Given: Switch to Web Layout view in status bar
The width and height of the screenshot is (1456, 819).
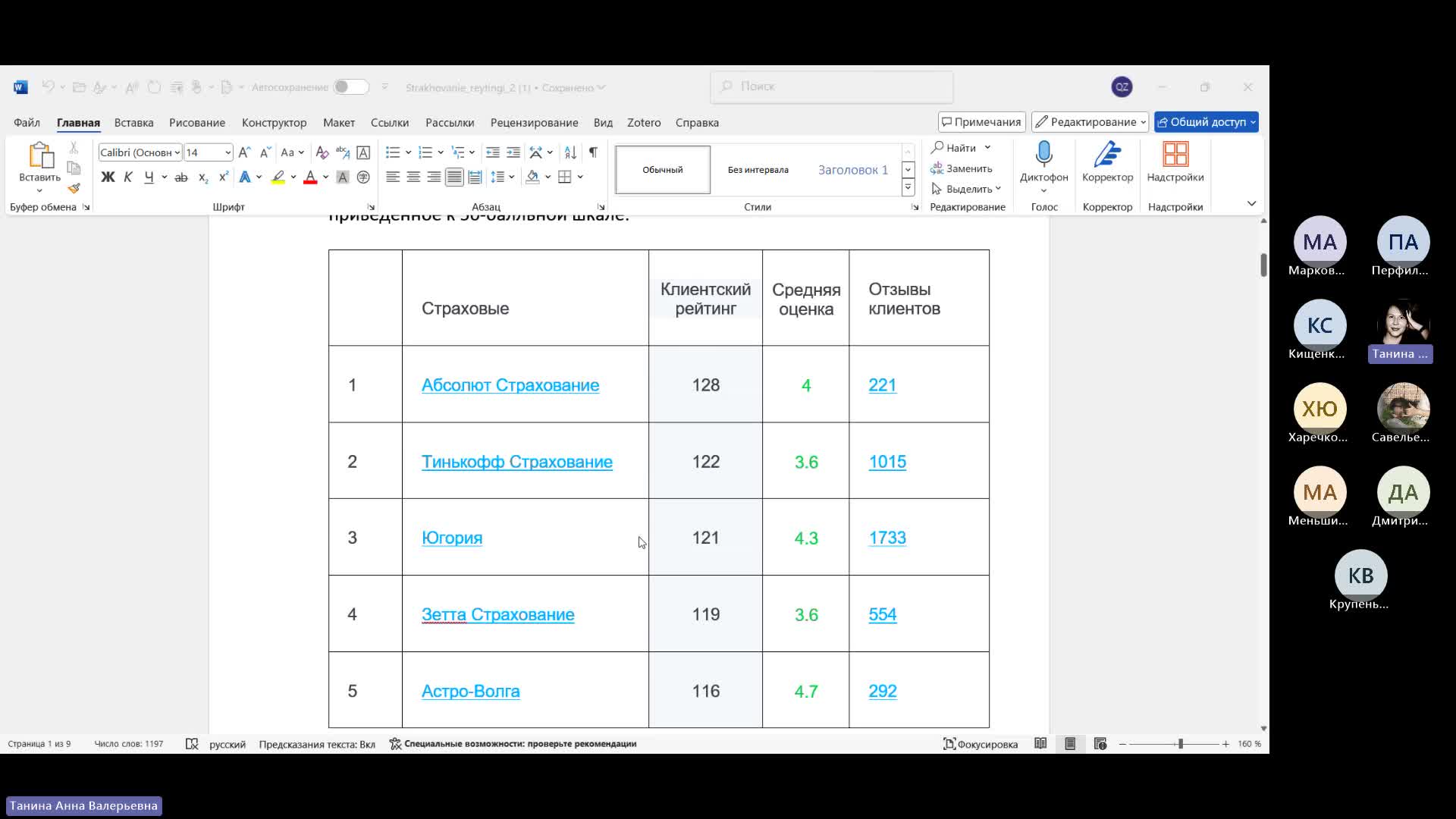Looking at the screenshot, I should [1100, 744].
